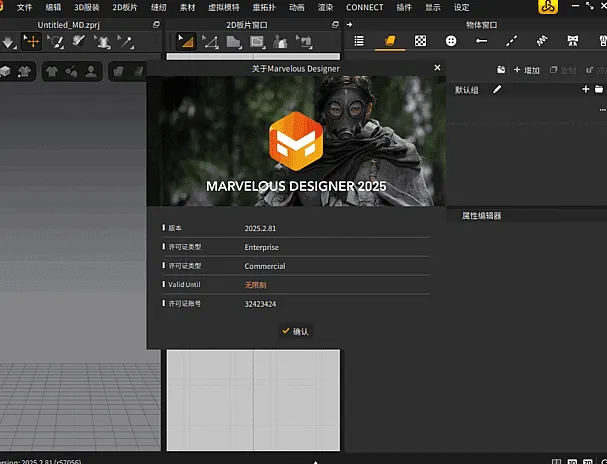The height and width of the screenshot is (464, 607).
Task: Close the 关于Marvelous Designer dialog
Action: click(437, 68)
